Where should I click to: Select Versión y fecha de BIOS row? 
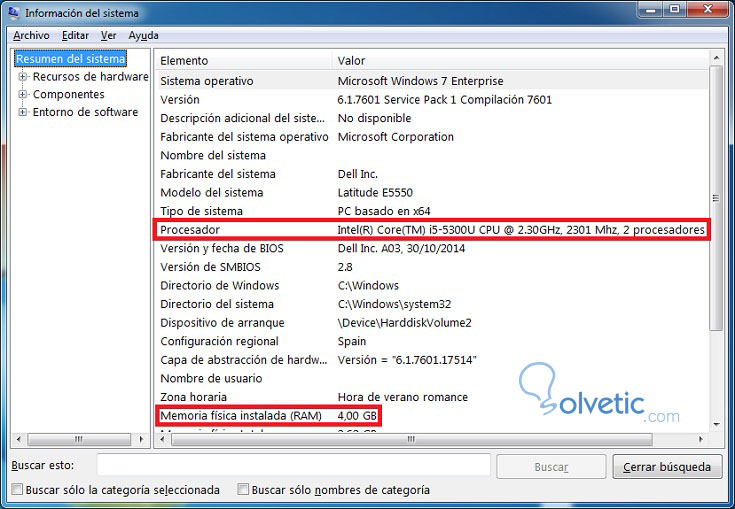[x=432, y=248]
